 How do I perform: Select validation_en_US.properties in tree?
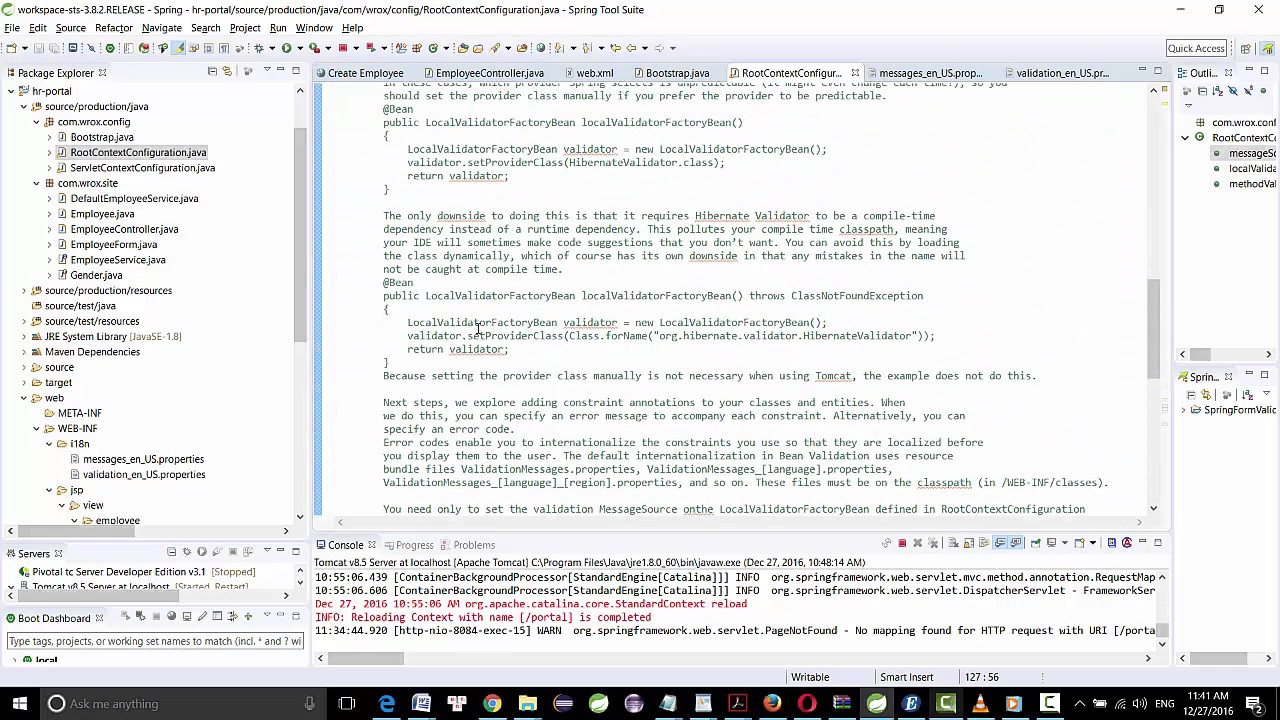point(144,475)
